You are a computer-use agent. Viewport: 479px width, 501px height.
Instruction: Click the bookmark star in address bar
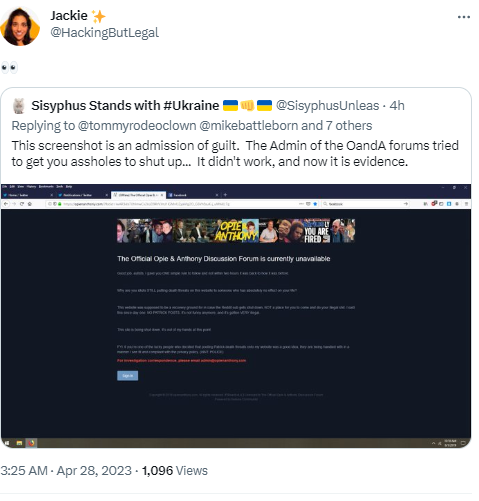click(x=315, y=204)
